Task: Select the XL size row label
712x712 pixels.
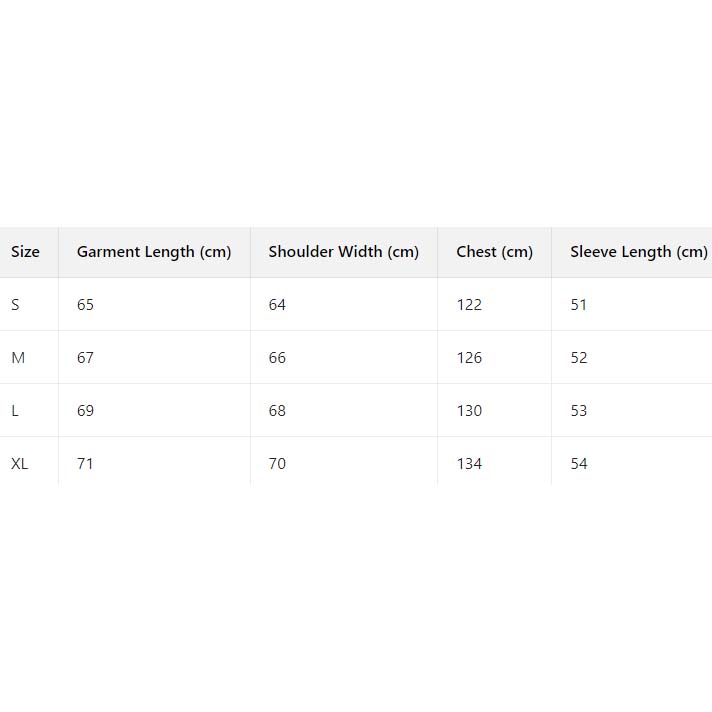Action: click(x=20, y=464)
